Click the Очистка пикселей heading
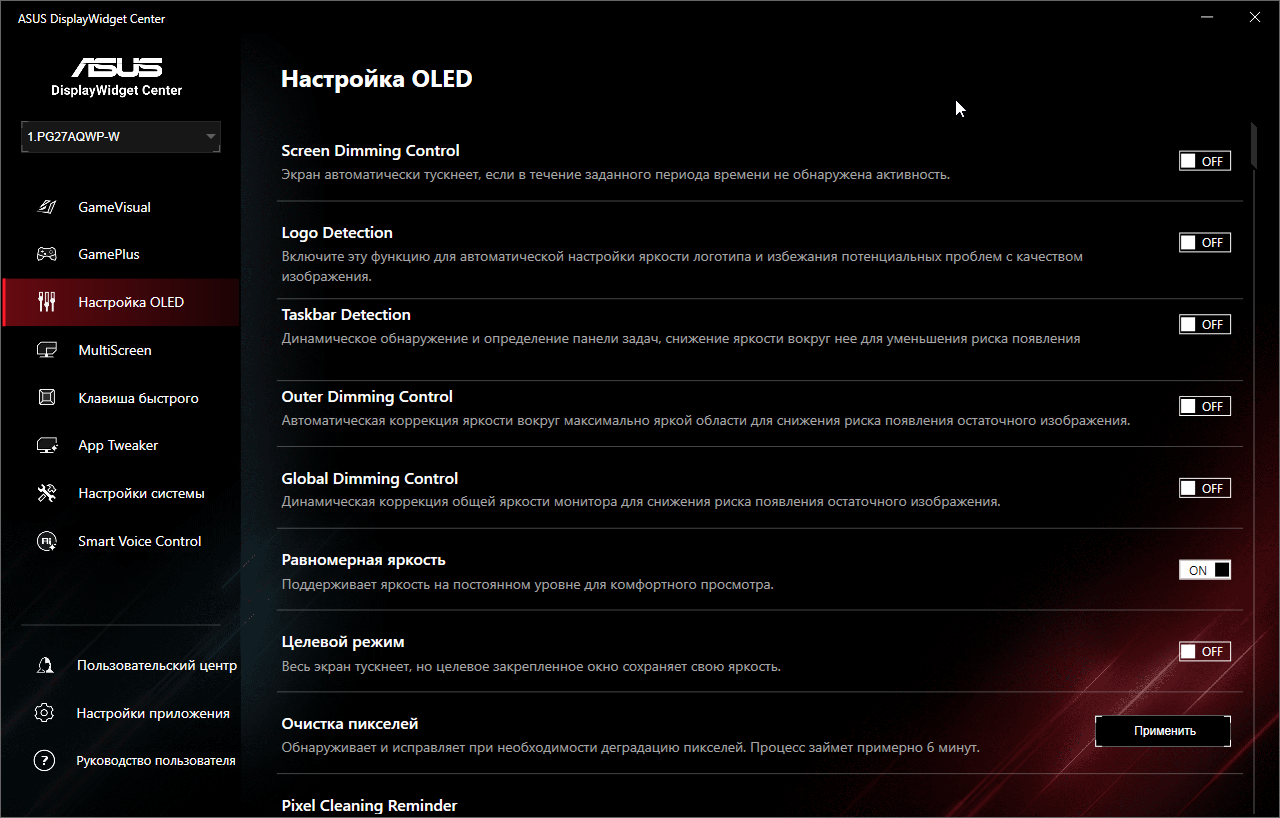 click(x=350, y=724)
